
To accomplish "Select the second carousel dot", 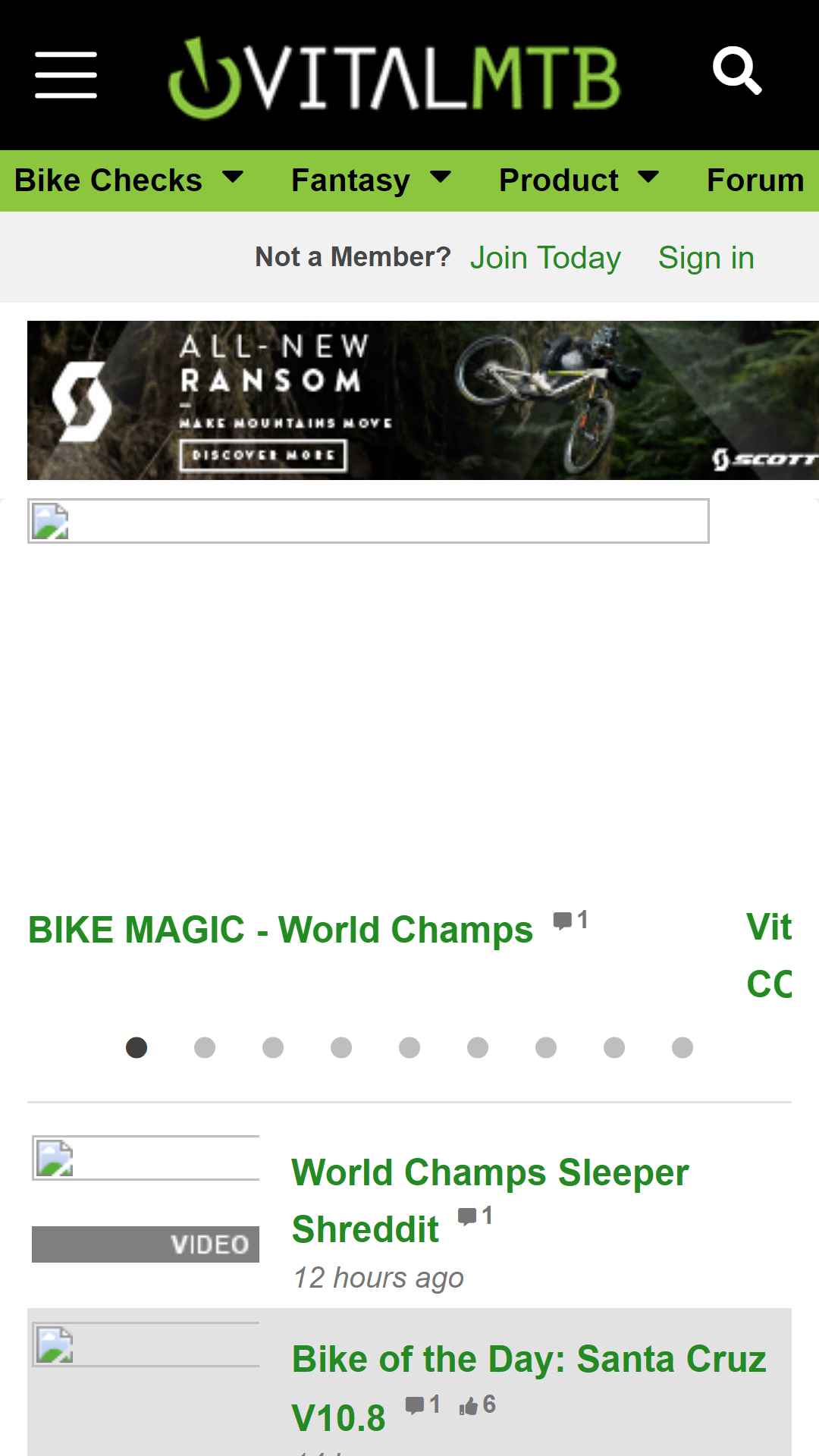I will coord(205,1047).
